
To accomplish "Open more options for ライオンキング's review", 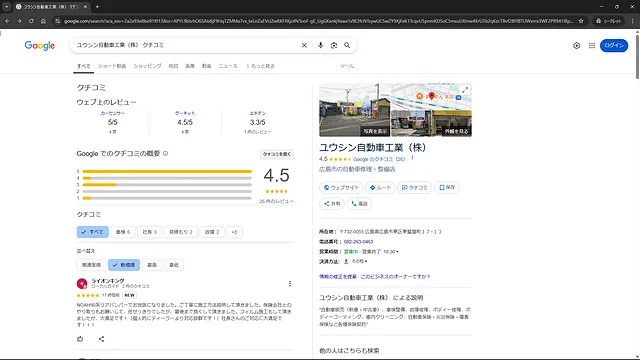I will 290,284.
